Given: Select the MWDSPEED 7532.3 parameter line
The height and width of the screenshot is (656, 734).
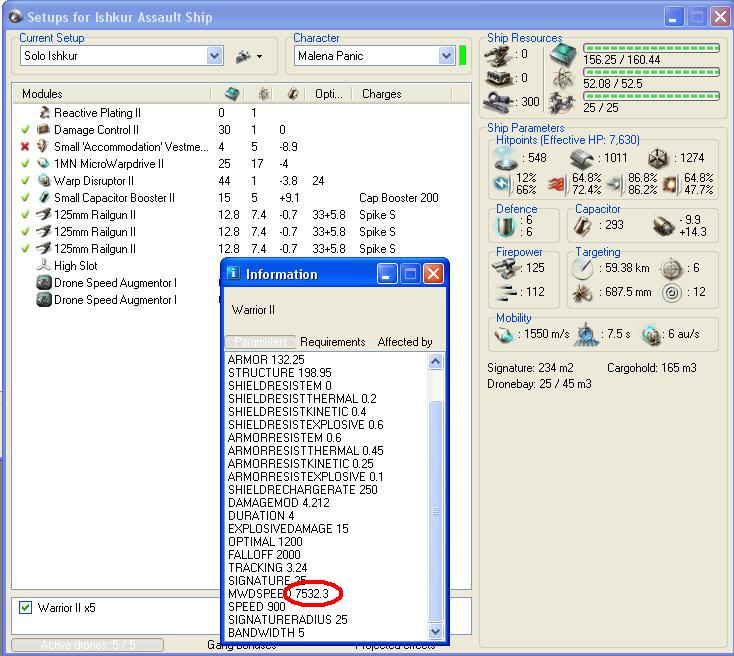Looking at the screenshot, I should point(279,594).
